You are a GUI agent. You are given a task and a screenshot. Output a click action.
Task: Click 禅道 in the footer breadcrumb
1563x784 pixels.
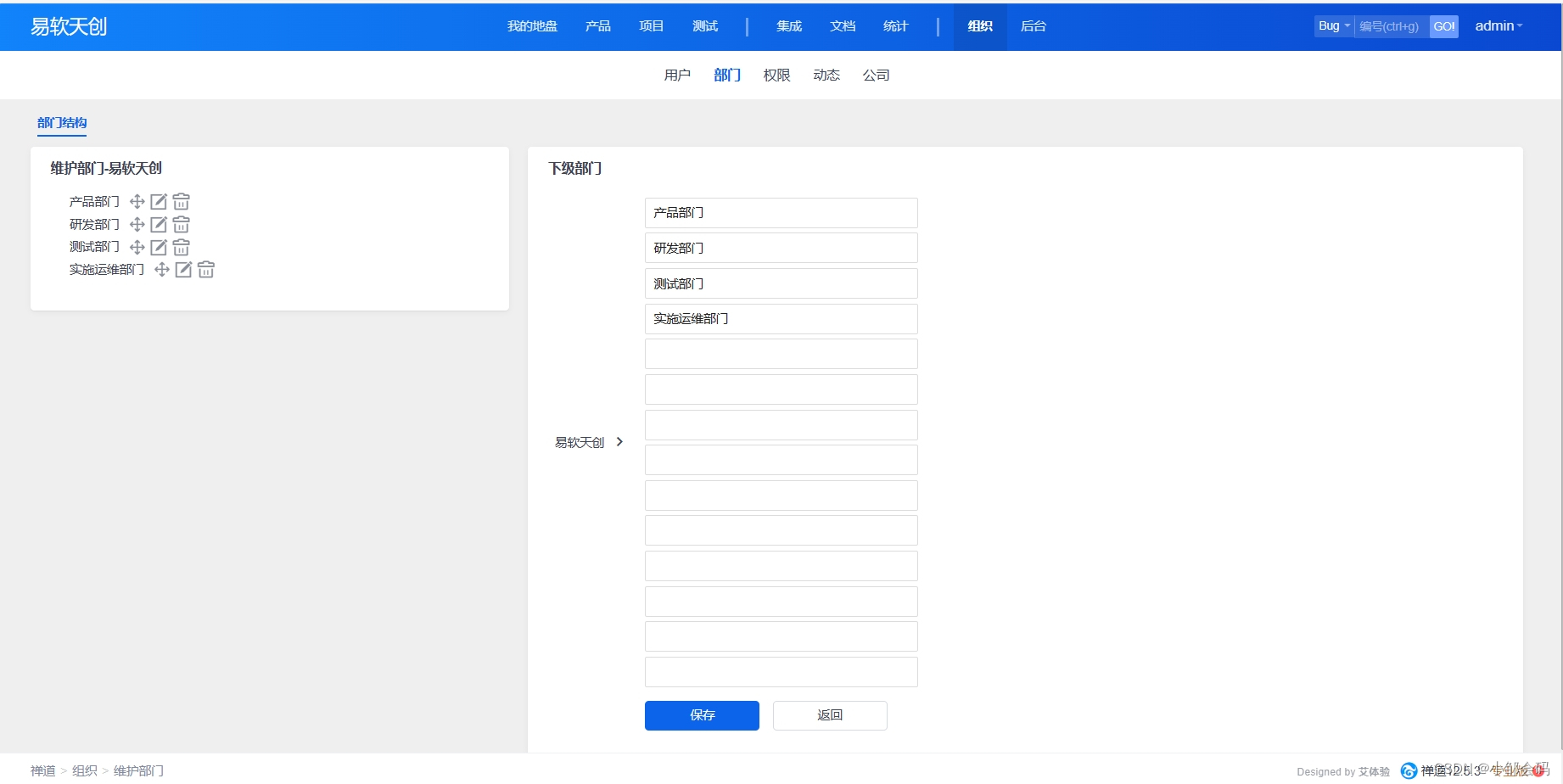(43, 770)
